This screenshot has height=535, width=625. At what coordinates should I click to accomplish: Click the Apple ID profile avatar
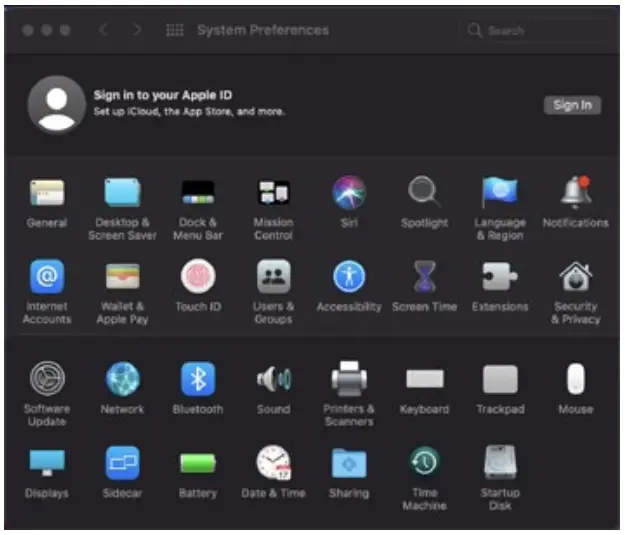pos(57,105)
